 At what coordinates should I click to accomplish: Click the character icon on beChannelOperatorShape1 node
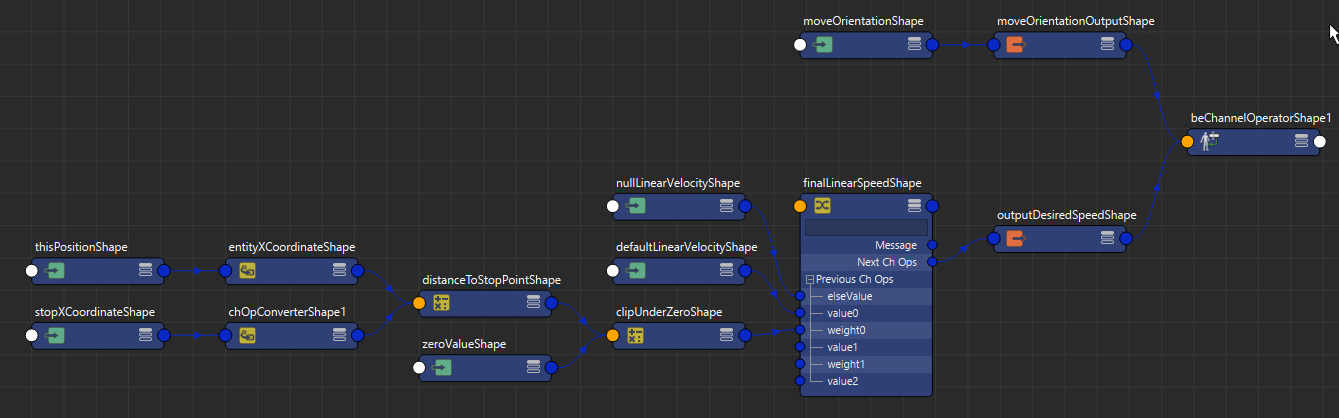(1209, 142)
